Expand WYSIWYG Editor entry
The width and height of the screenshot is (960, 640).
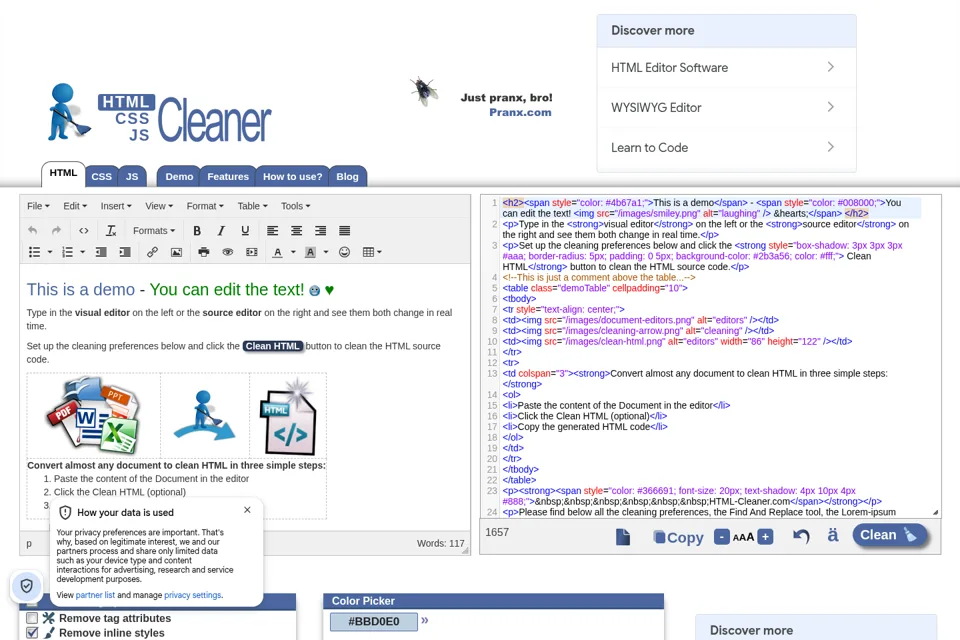[726, 108]
